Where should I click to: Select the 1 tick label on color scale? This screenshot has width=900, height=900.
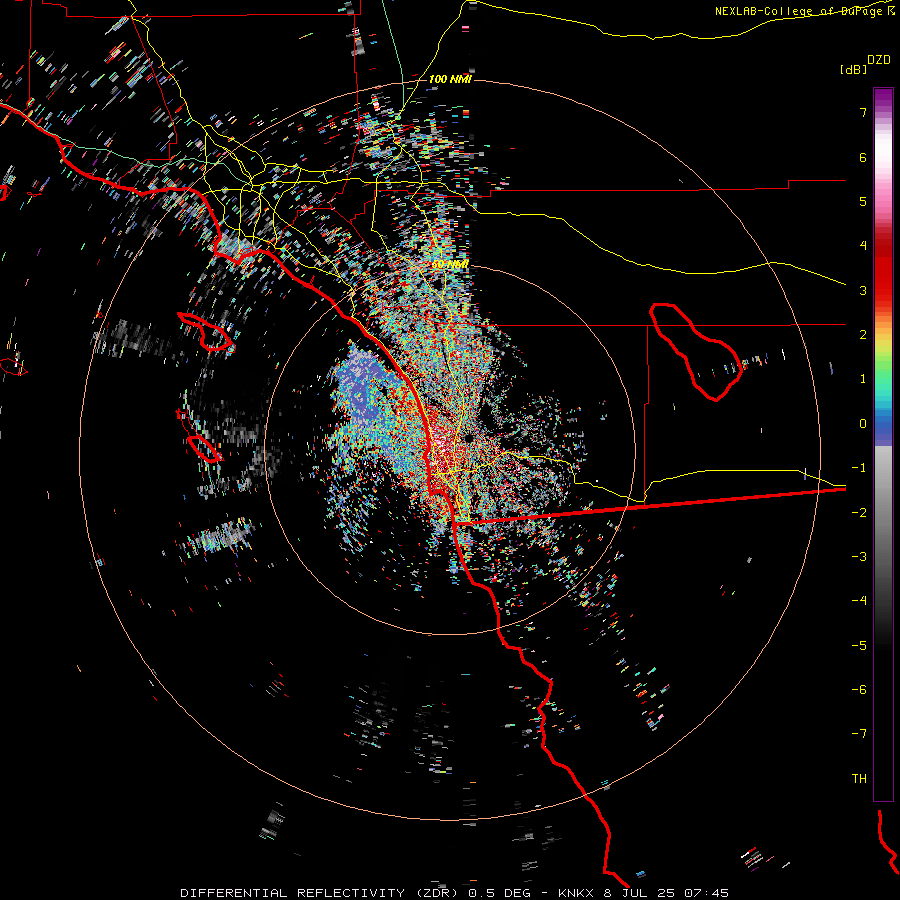point(863,379)
